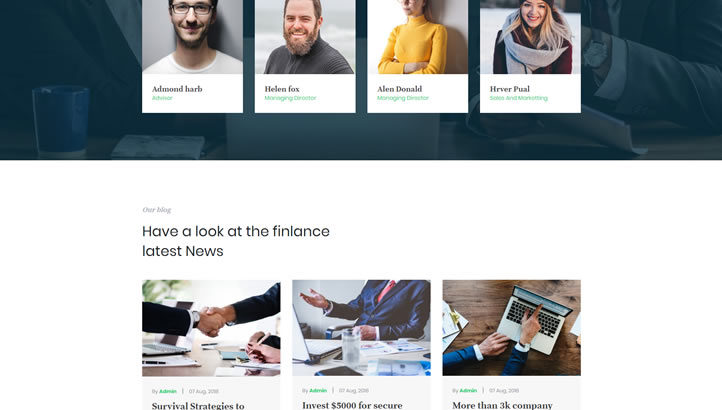Click the Admond harb name link
Viewport: 722px width, 410px height.
pos(177,89)
